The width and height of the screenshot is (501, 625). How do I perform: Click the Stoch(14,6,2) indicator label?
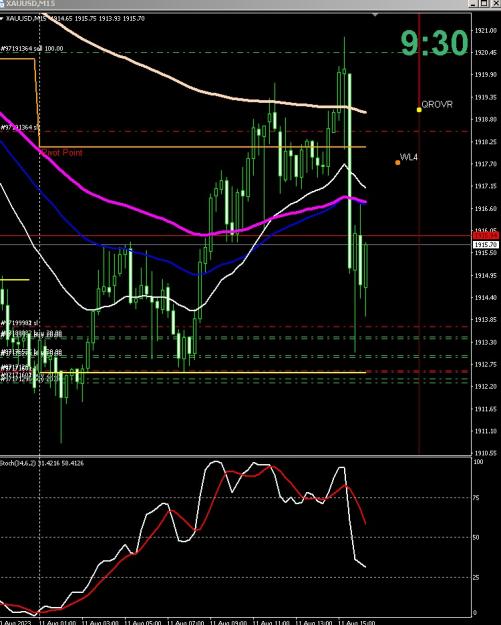click(18, 464)
